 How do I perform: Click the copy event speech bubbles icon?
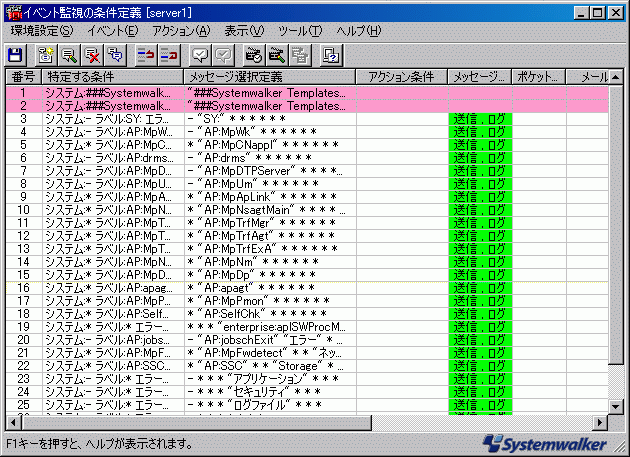(115, 55)
